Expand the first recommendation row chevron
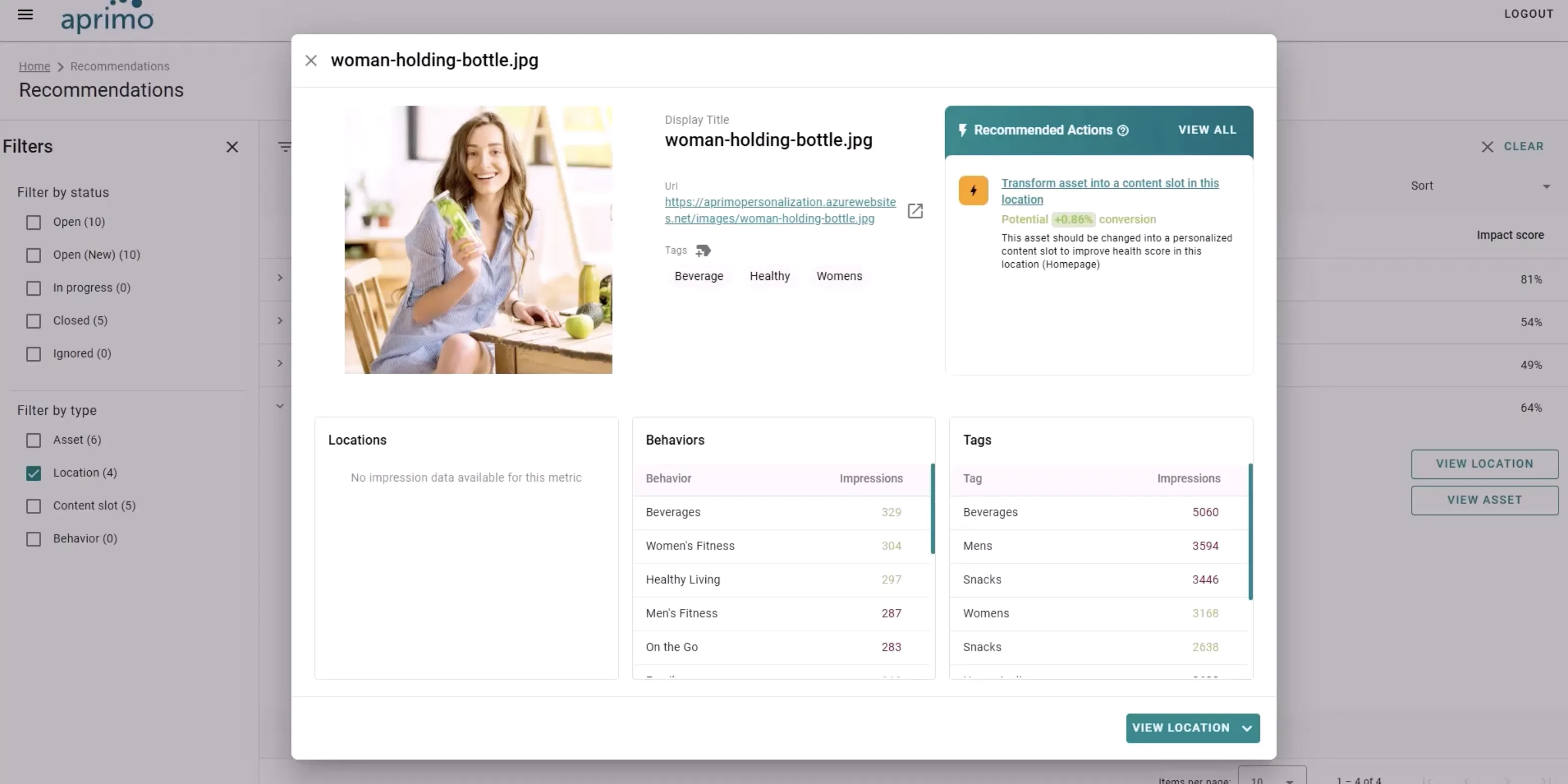 click(x=280, y=277)
